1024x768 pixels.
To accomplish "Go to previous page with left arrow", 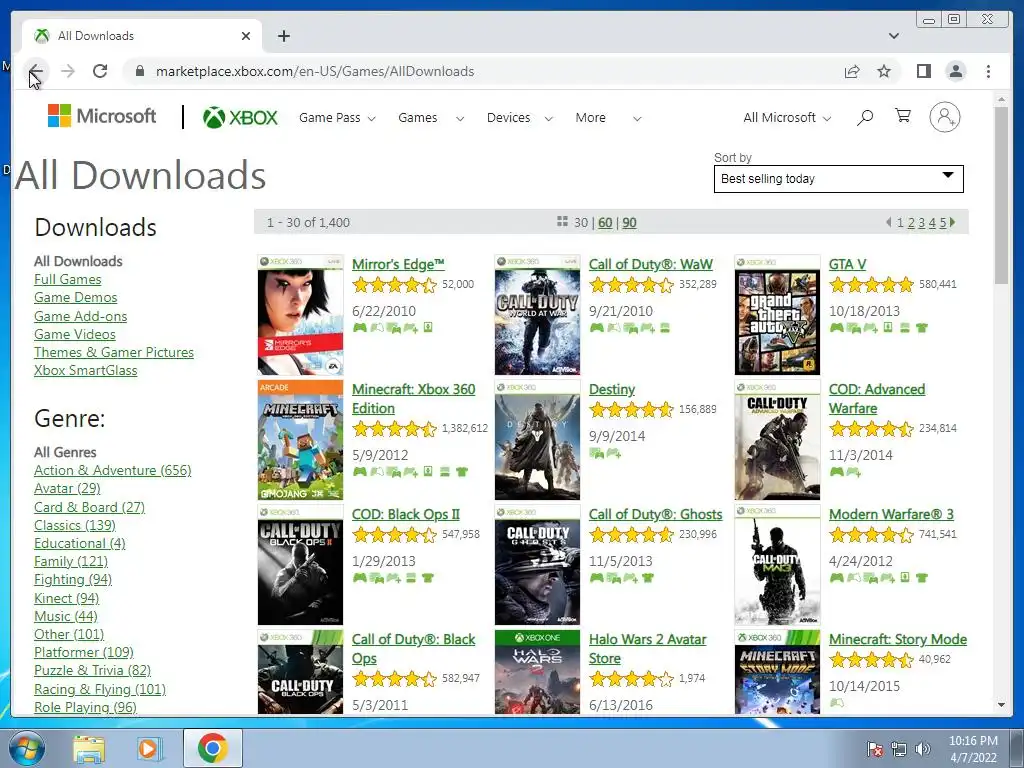I will pyautogui.click(x=888, y=222).
